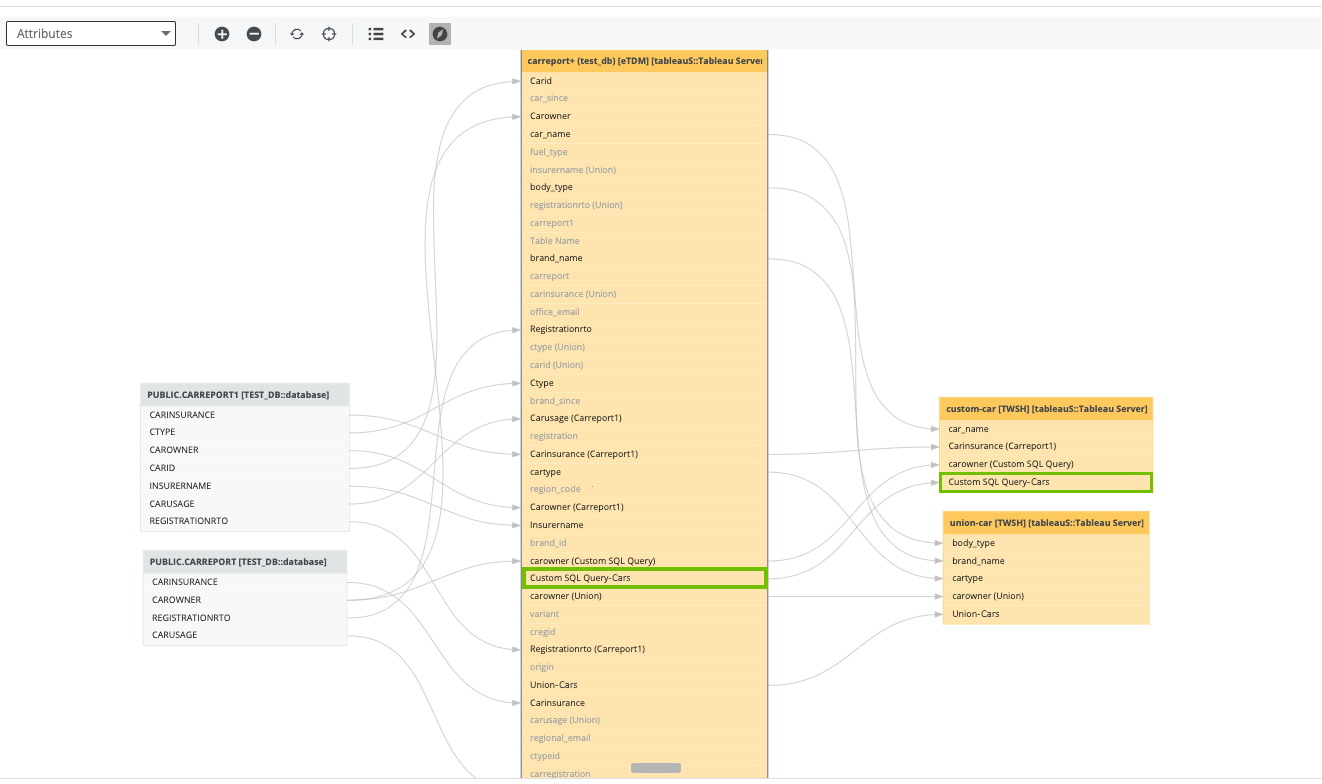Click brand_name in union-car table
This screenshot has width=1322, height=784.
point(1046,561)
